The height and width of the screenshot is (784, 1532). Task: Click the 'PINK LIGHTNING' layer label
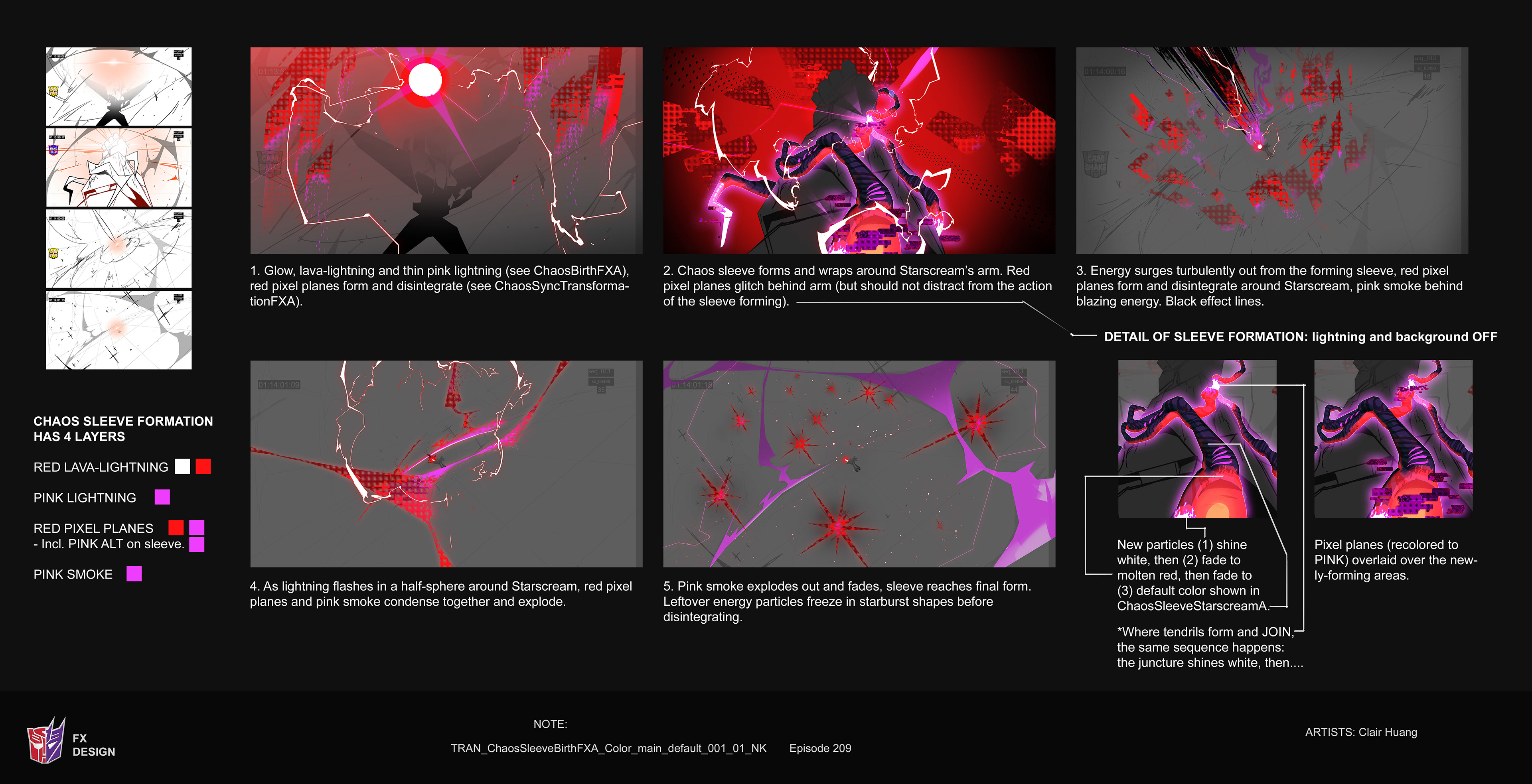(85, 498)
